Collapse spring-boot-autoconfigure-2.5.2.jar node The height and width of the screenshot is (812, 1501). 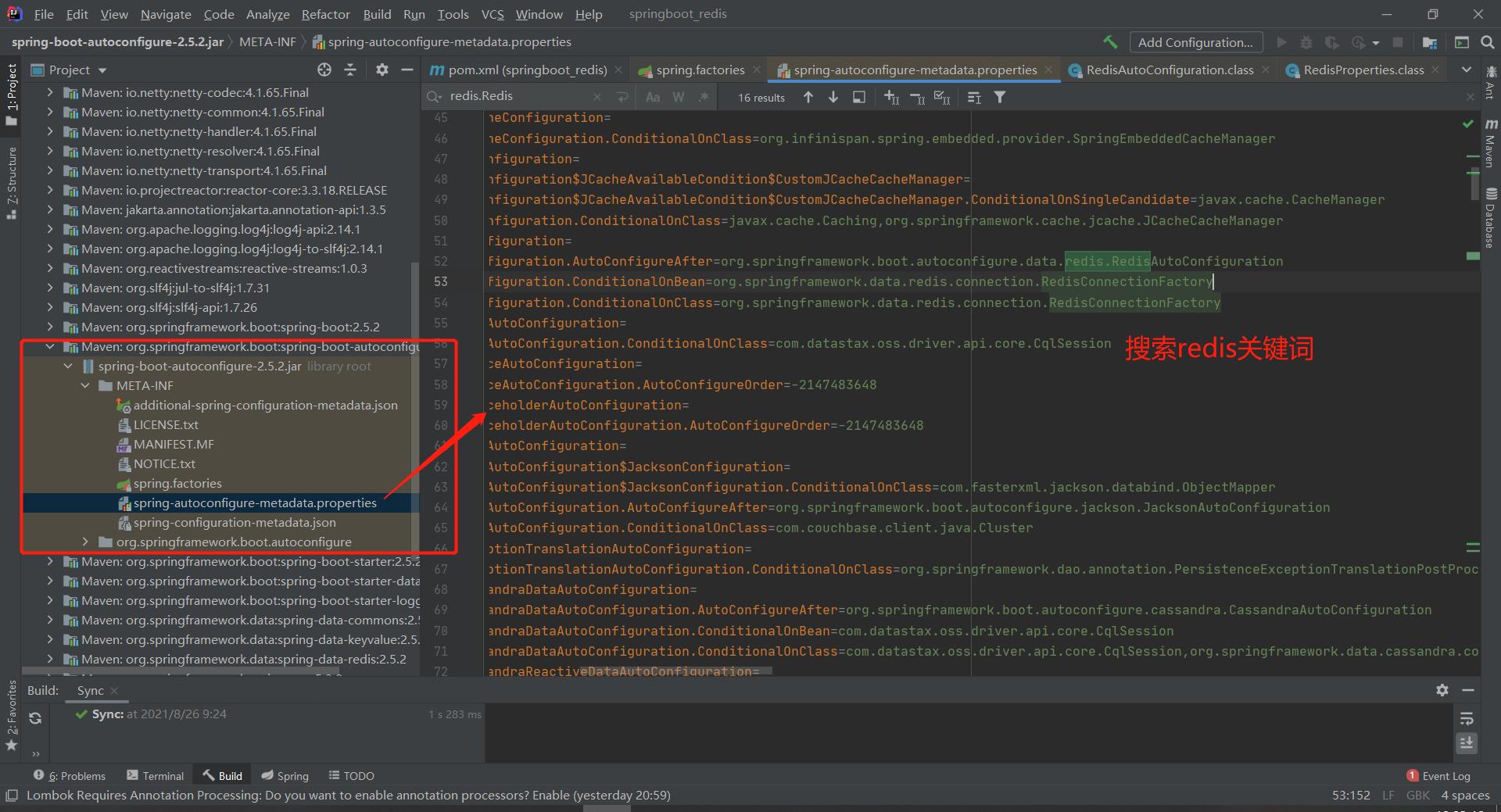(x=68, y=366)
